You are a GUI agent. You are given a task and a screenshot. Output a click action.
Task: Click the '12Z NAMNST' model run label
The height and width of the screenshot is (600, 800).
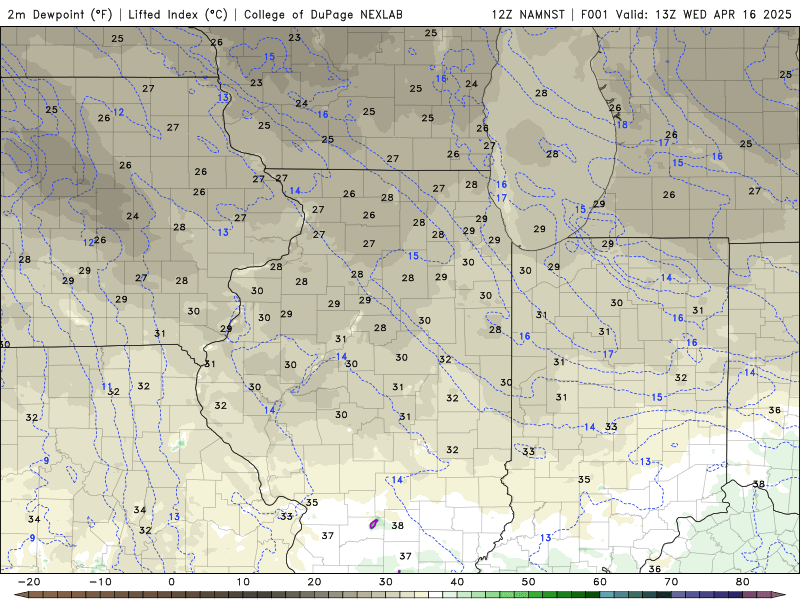coord(528,14)
